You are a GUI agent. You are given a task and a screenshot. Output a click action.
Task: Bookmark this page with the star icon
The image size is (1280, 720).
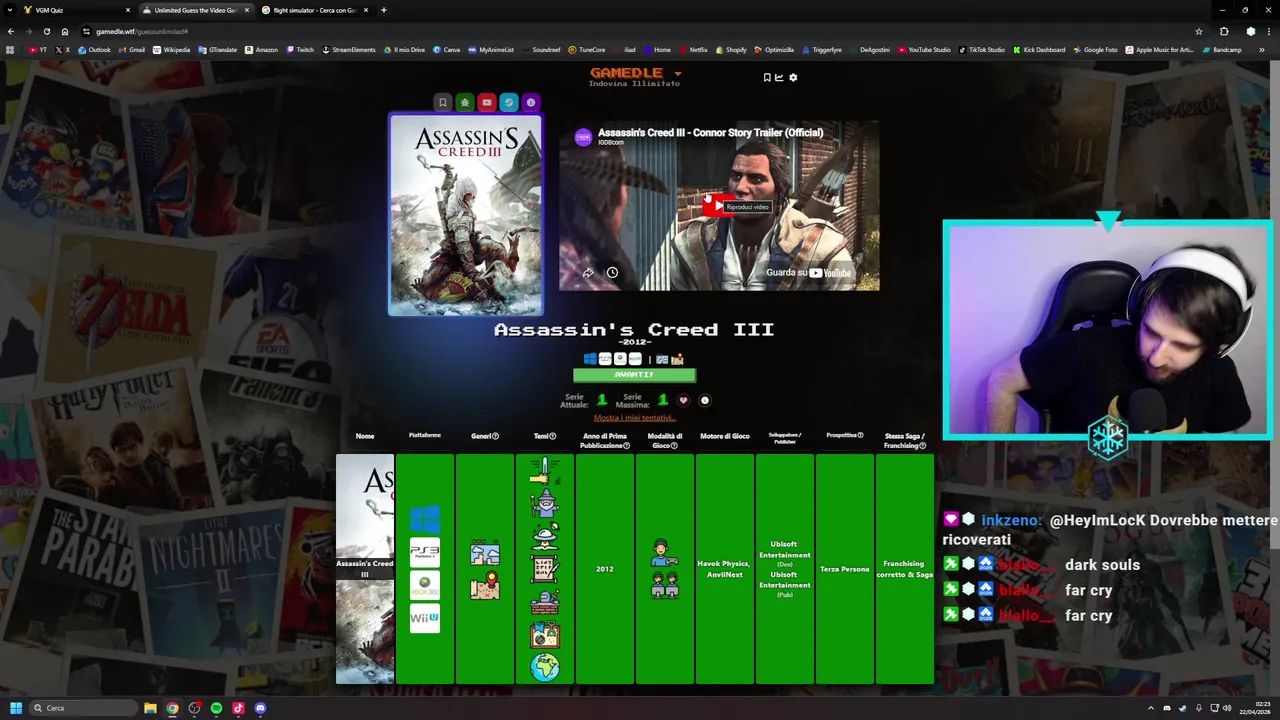(x=1199, y=31)
